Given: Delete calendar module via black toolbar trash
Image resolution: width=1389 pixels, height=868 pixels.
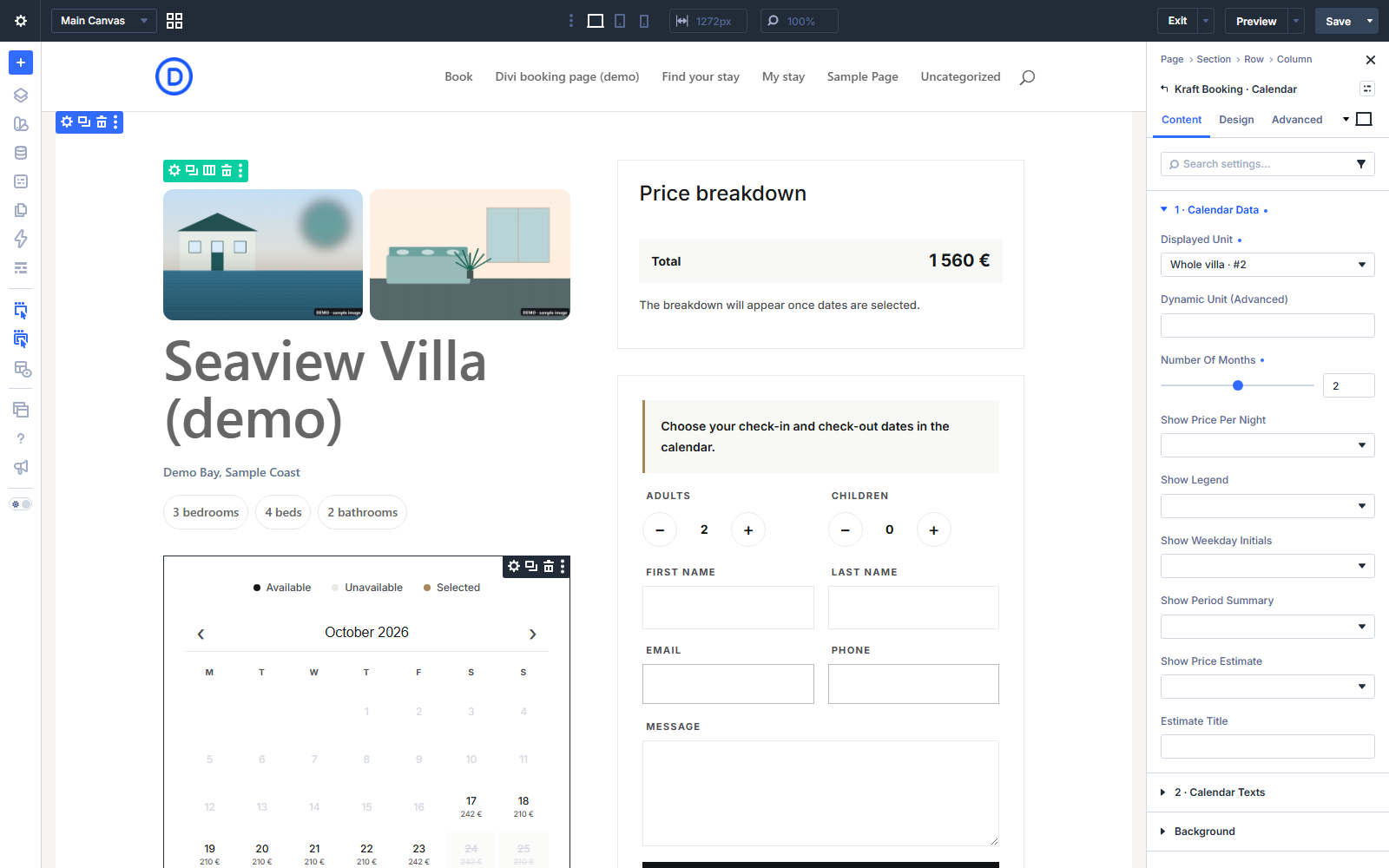Looking at the screenshot, I should click(x=549, y=566).
